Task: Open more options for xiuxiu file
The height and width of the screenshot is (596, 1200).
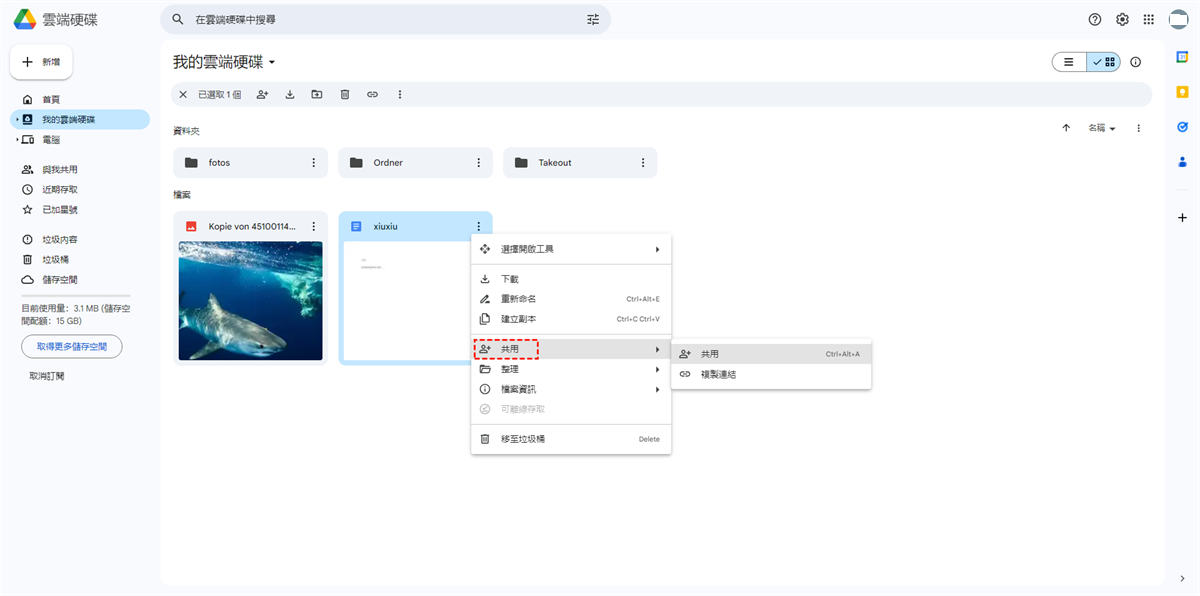Action: (x=478, y=227)
